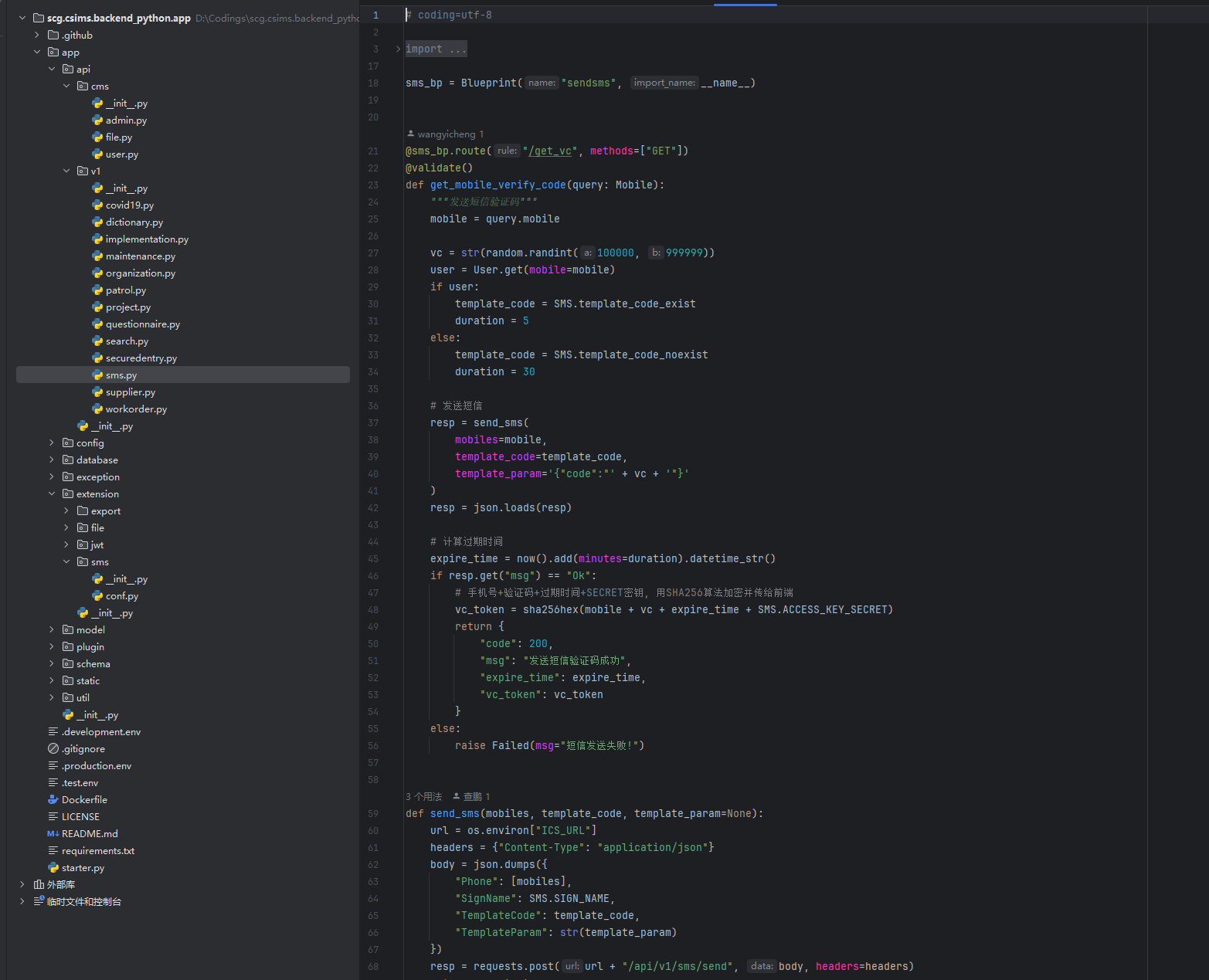Select the project root scg.csims.backend_python.app
Viewport: 1209px width, 980px height.
[x=119, y=18]
